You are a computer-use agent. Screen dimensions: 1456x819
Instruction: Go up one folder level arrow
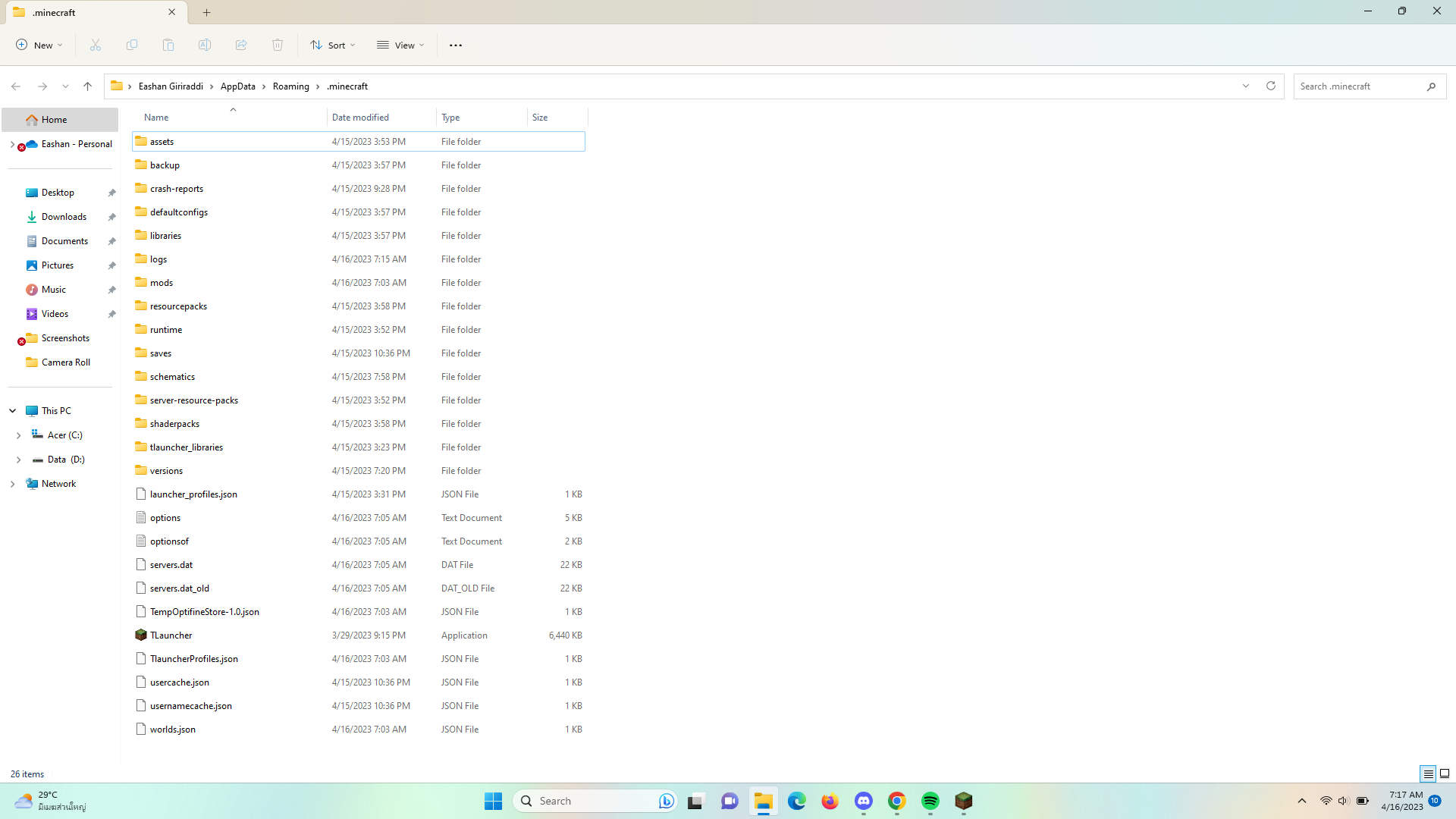pyautogui.click(x=88, y=86)
